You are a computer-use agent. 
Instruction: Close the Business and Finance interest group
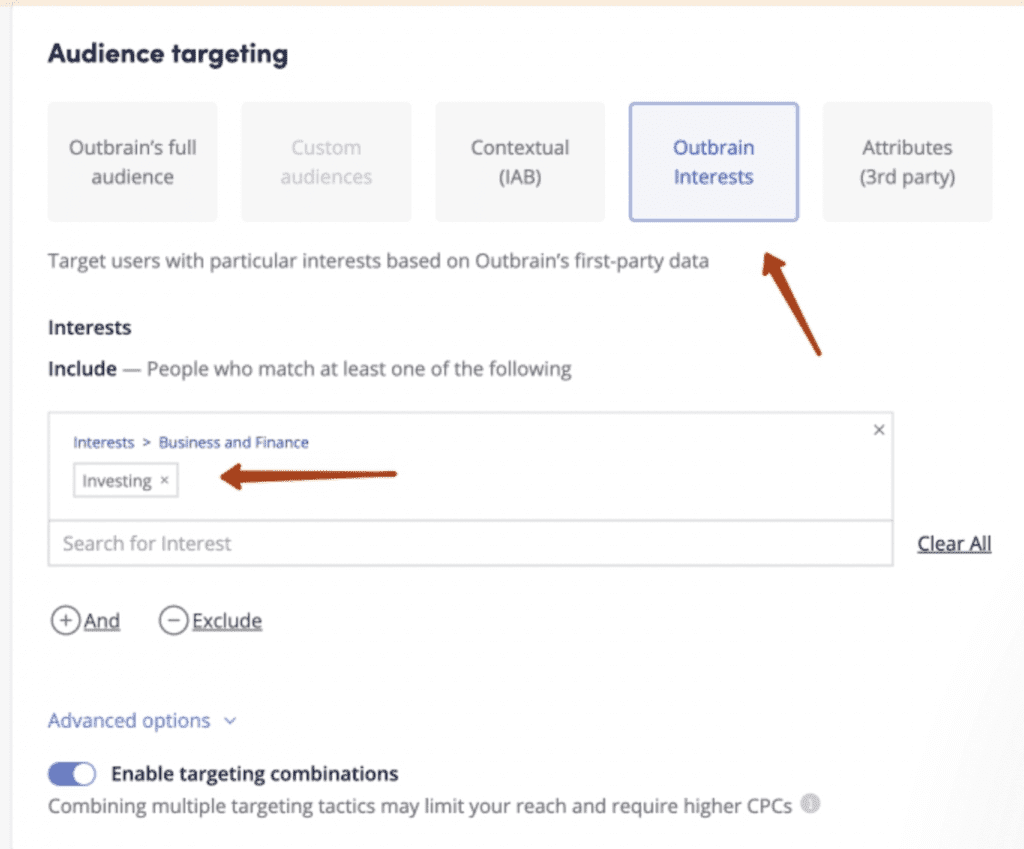(879, 430)
